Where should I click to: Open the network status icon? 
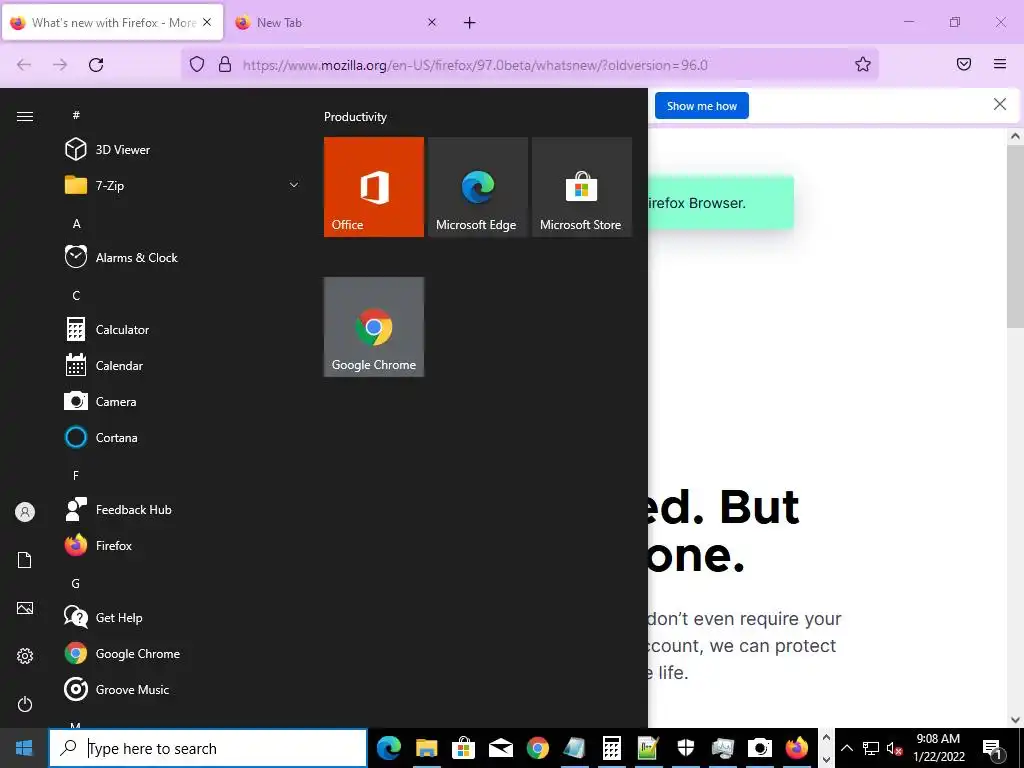click(x=871, y=748)
